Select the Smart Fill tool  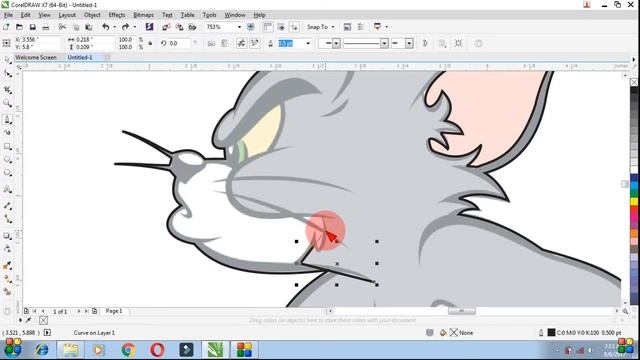[x=7, y=291]
